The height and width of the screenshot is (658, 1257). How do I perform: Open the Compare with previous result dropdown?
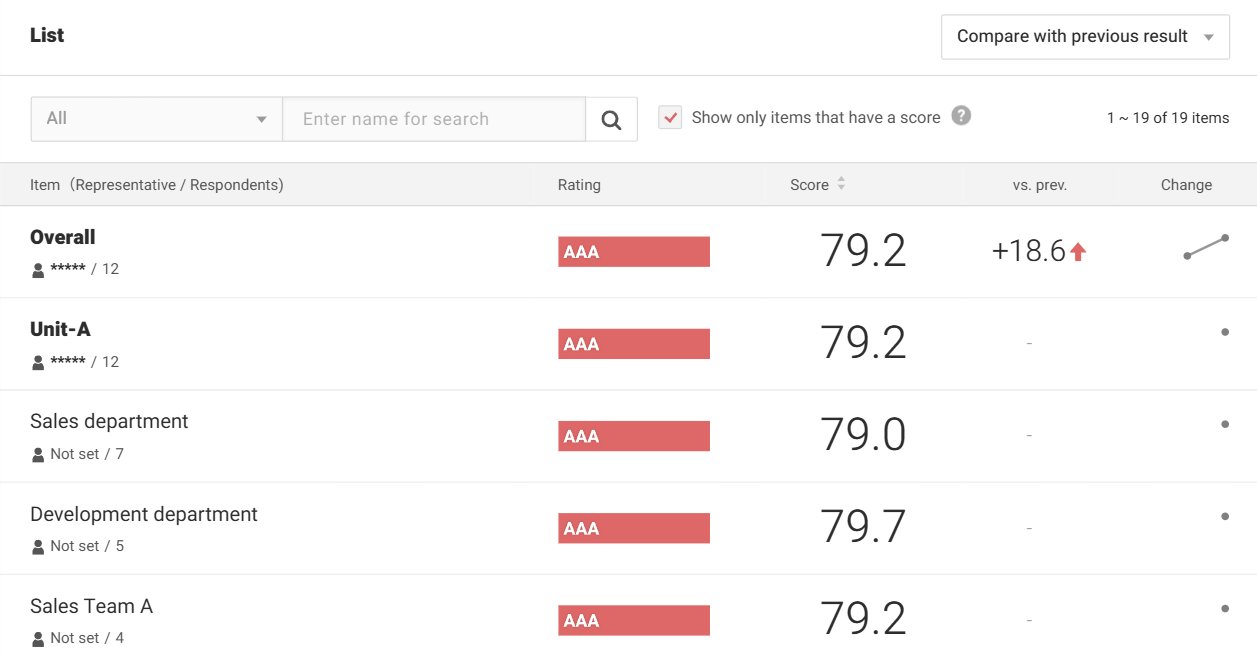click(x=1085, y=37)
